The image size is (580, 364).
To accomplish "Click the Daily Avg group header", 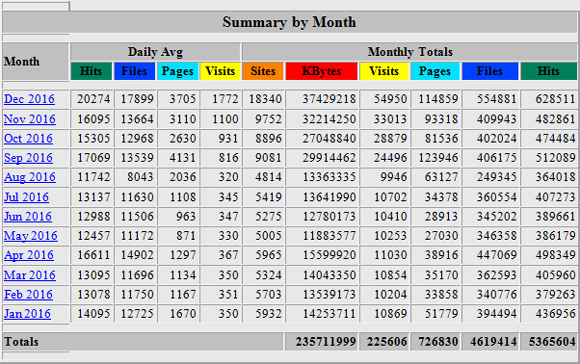I will pos(155,52).
